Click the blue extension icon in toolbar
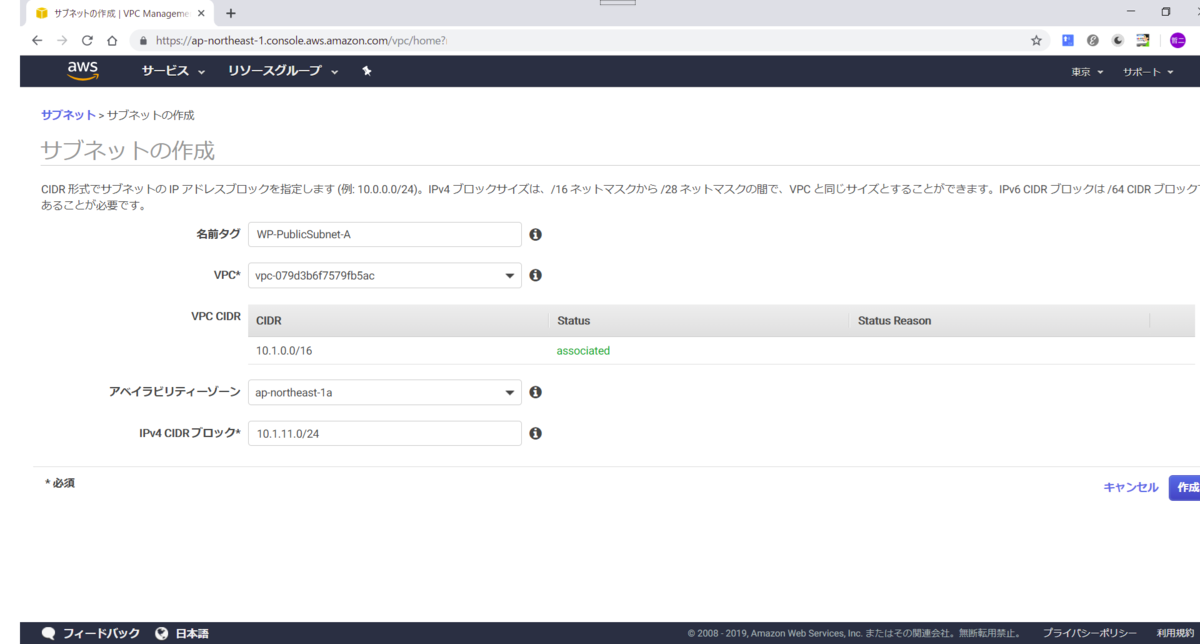The height and width of the screenshot is (644, 1200). click(1068, 41)
